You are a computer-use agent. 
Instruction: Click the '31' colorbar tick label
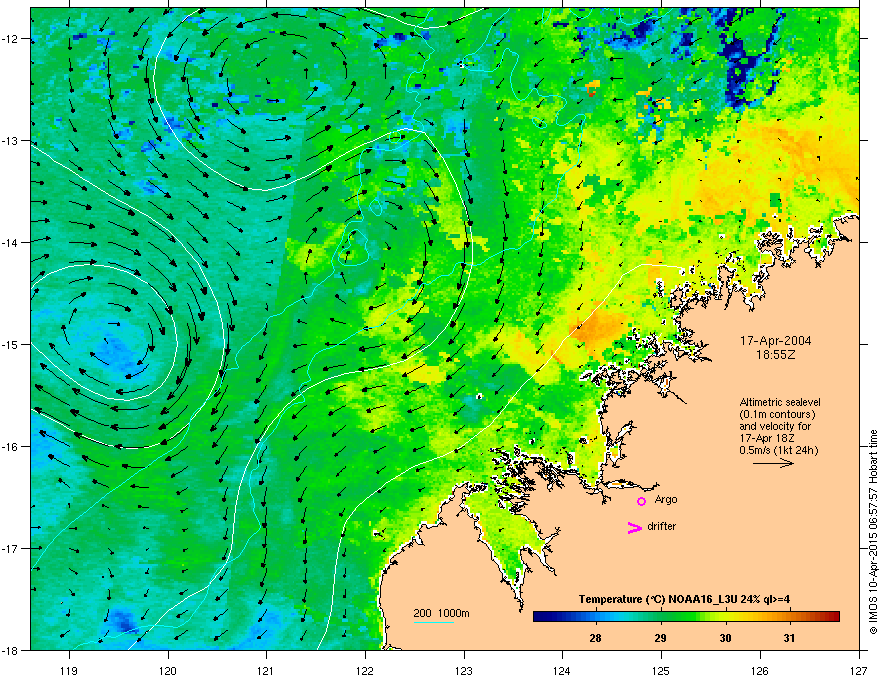click(790, 638)
